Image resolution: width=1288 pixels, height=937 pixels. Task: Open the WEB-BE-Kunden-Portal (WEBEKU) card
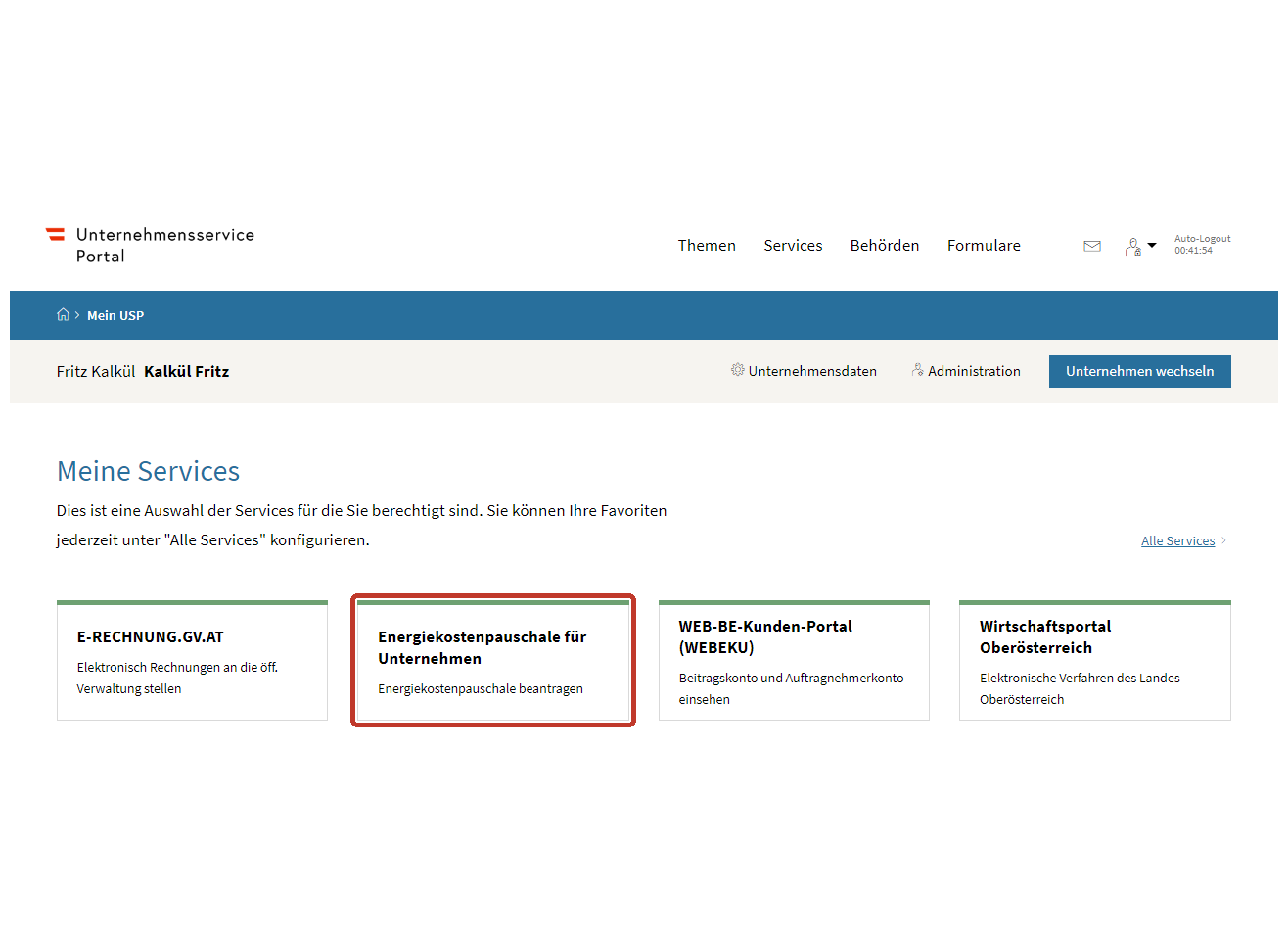click(x=794, y=661)
